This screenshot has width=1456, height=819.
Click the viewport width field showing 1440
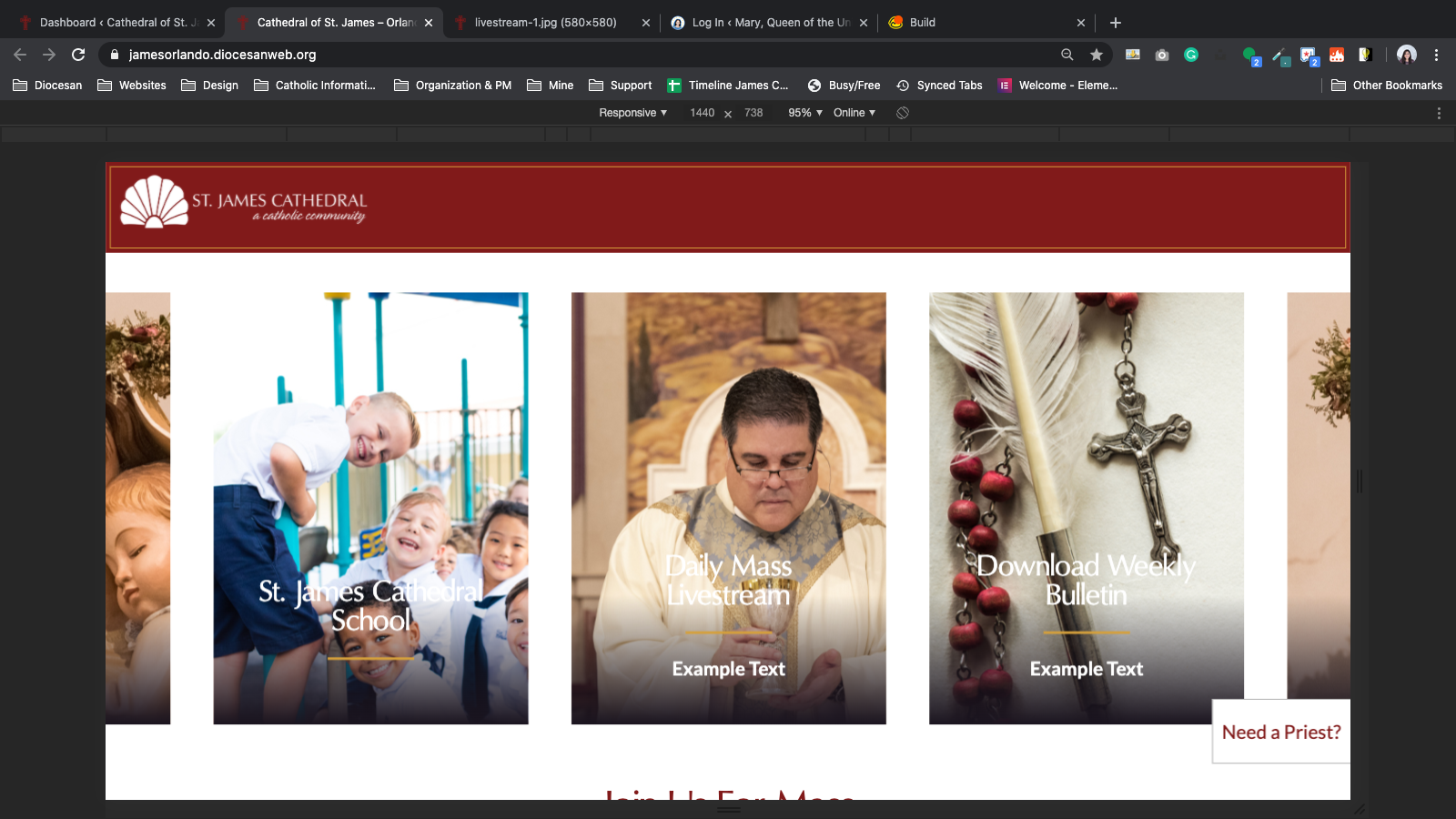702,113
